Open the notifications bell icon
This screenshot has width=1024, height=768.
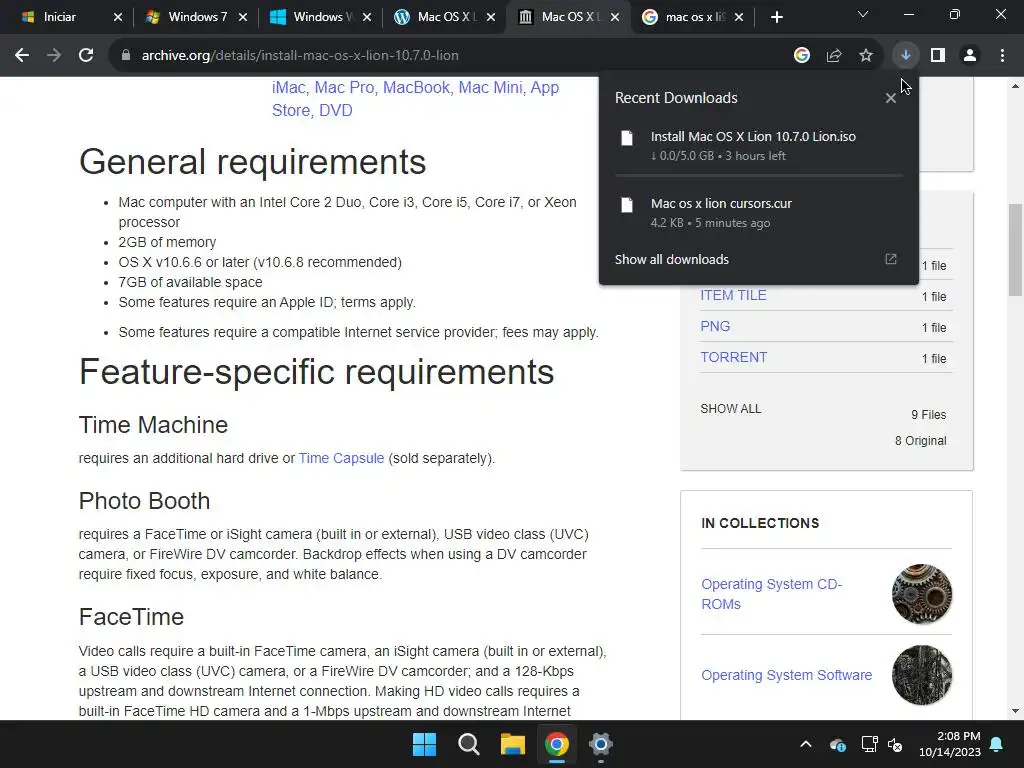tap(997, 744)
